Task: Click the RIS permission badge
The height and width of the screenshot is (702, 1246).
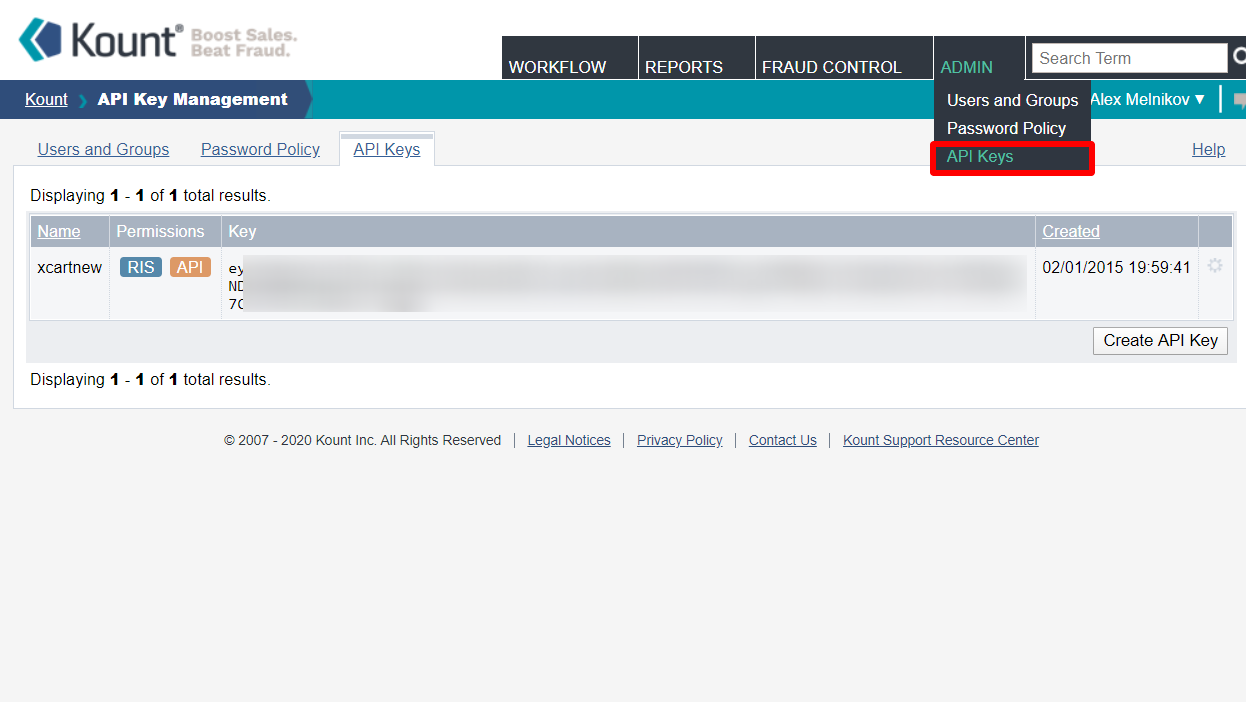Action: (x=141, y=267)
